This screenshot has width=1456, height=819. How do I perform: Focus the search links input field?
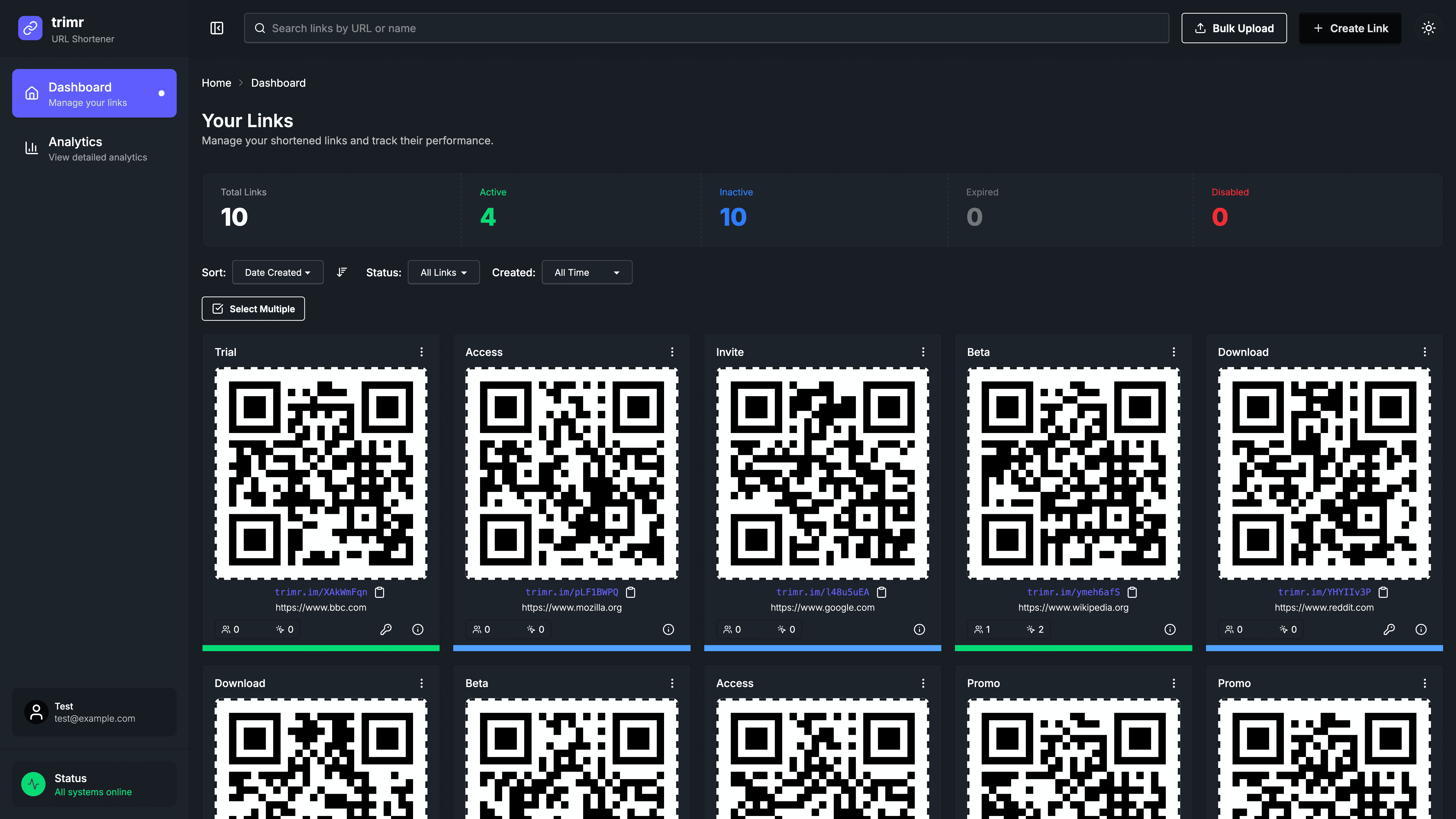click(x=707, y=28)
